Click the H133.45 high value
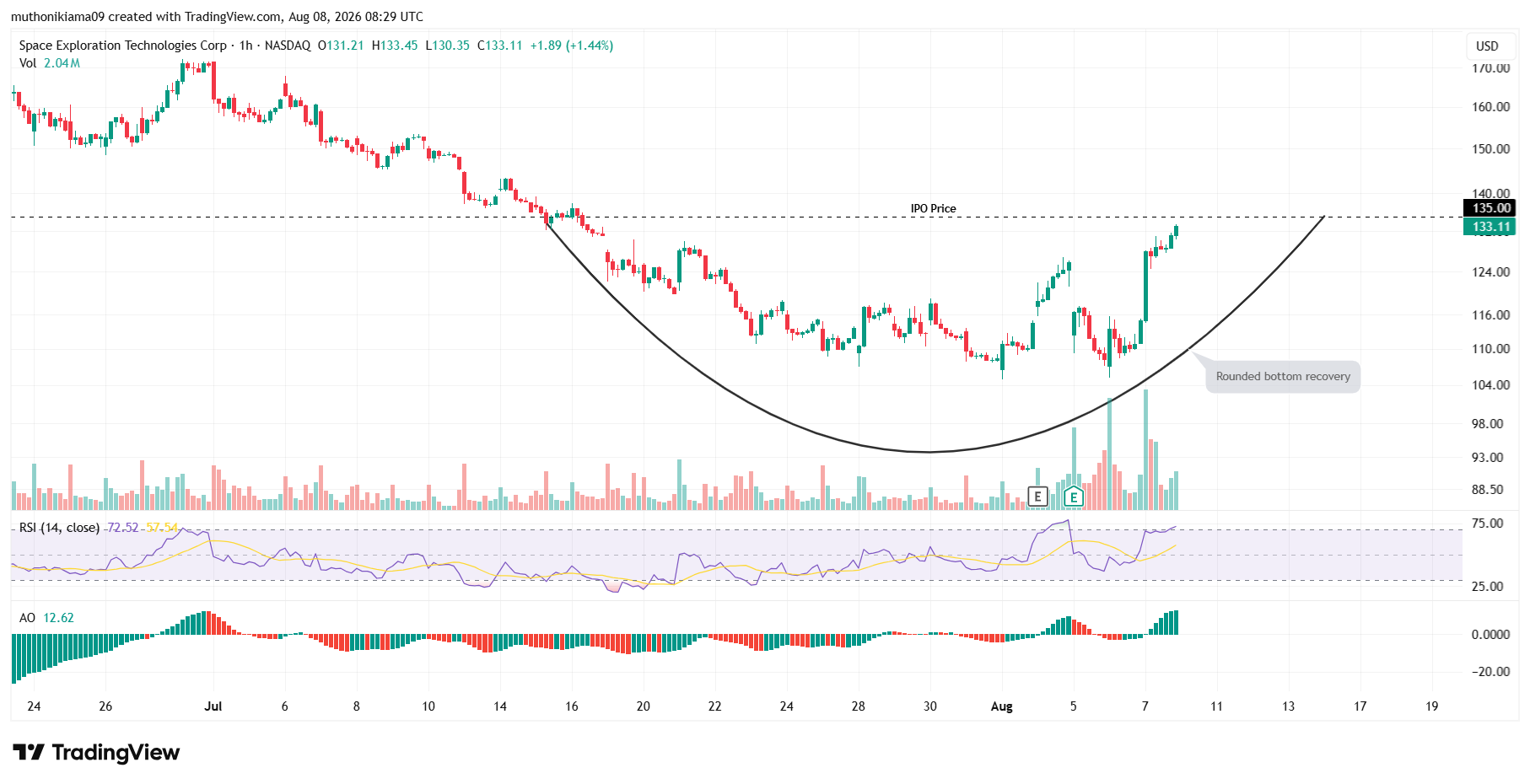This screenshot has height=784, width=1530. [395, 46]
